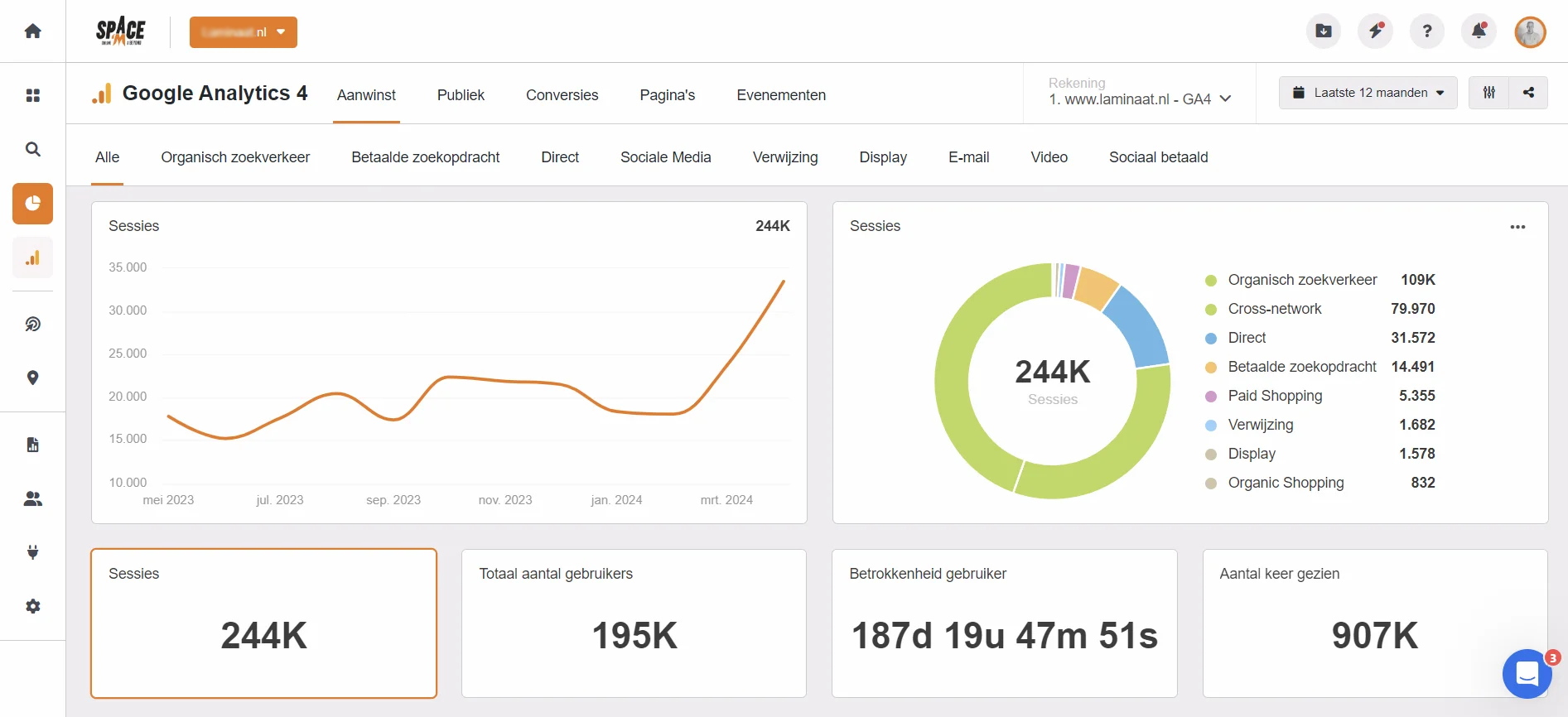Open the settings gear icon
The width and height of the screenshot is (1568, 717).
[32, 606]
